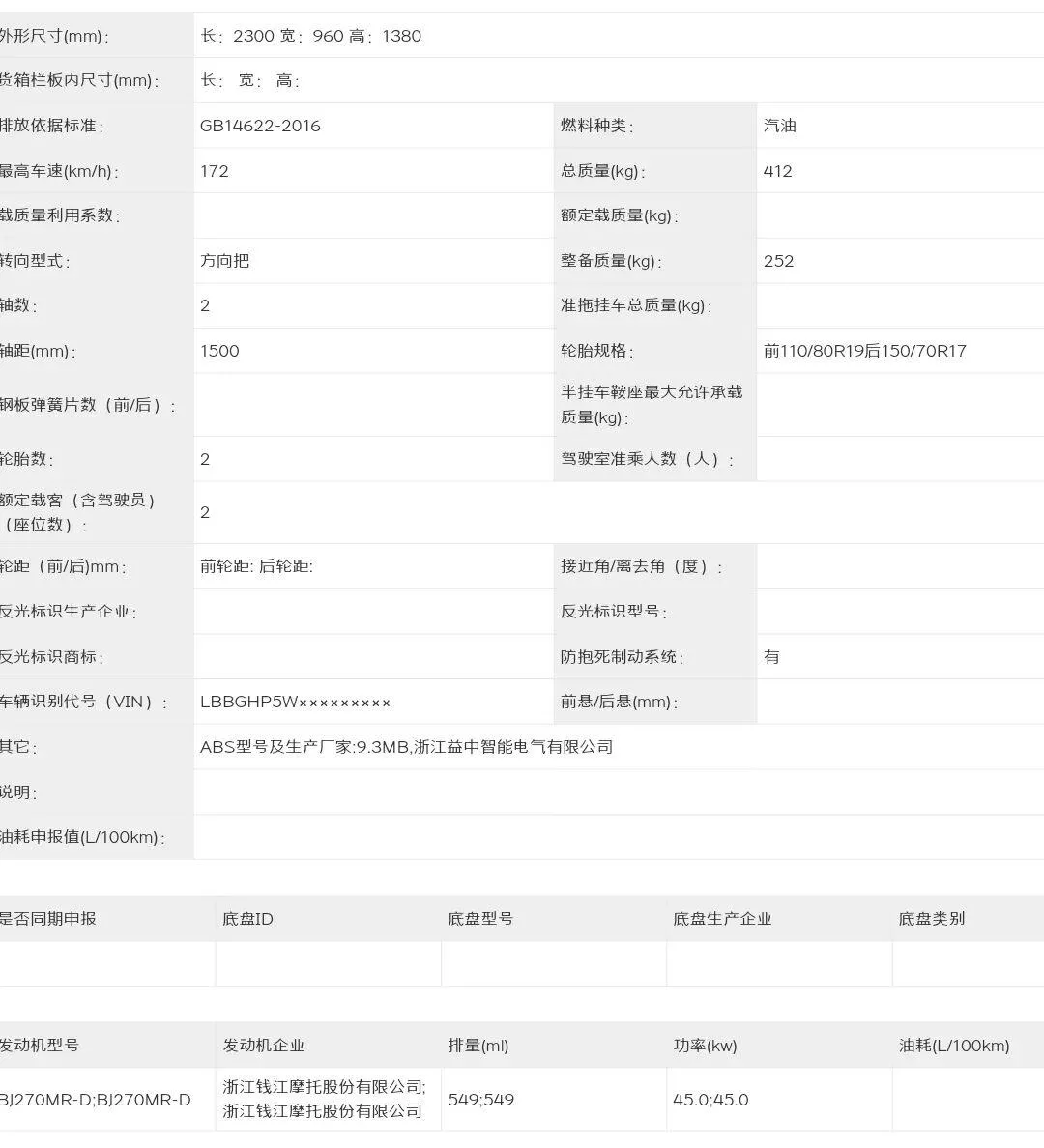Select displacement value 549;549
This screenshot has width=1044, height=1148.
[481, 1100]
